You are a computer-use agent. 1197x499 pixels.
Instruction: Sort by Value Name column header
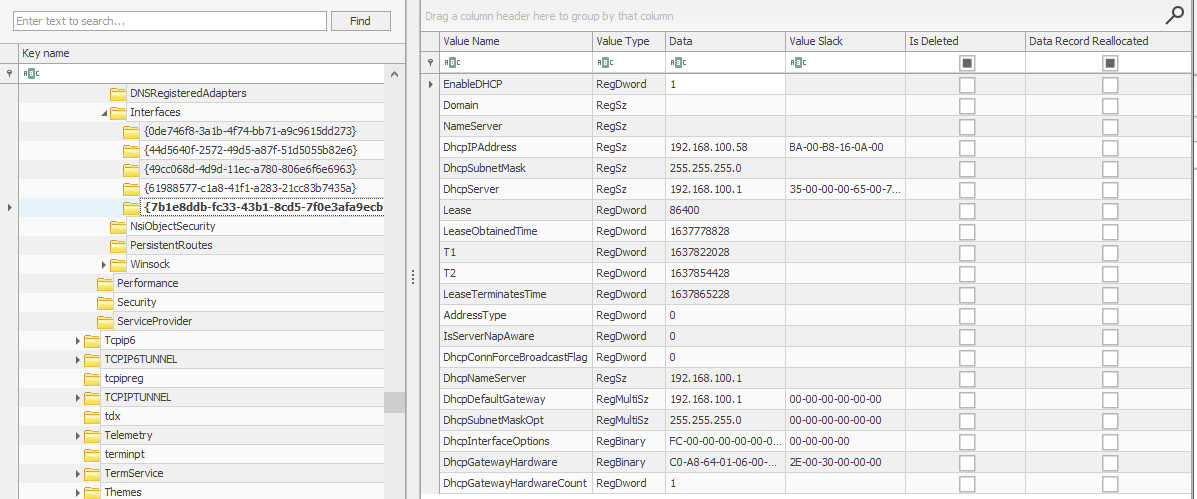(x=515, y=41)
